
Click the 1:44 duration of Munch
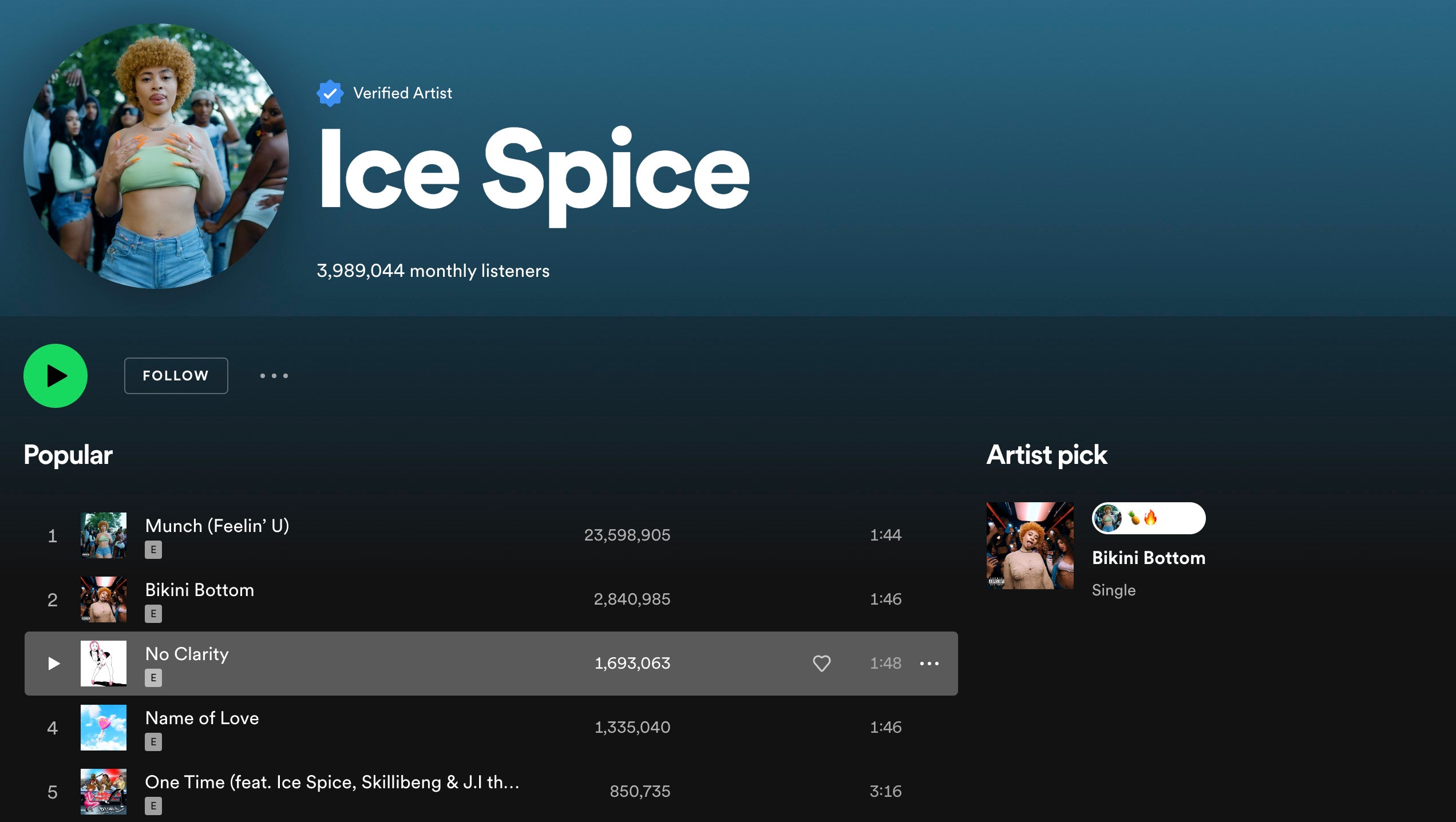[886, 535]
